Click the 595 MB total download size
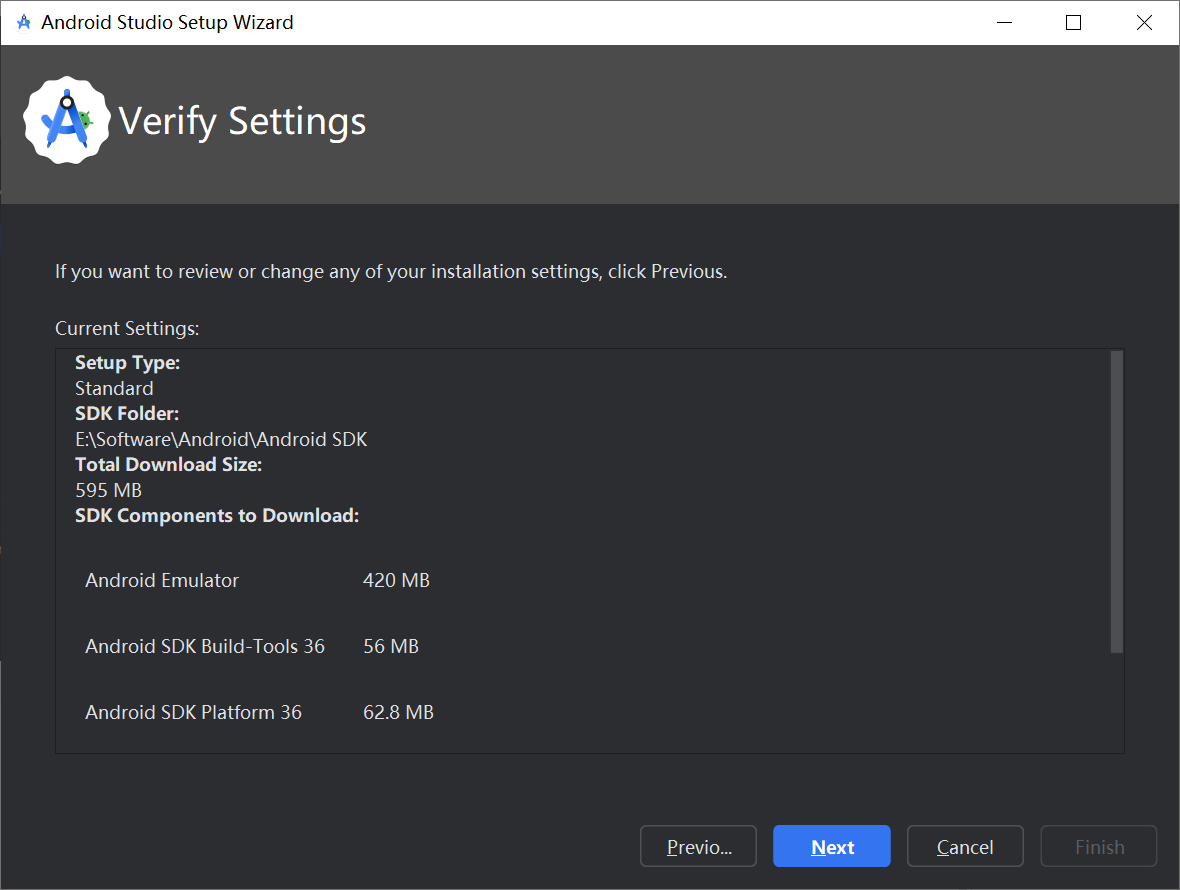Screen dimensions: 1180x890 [x=108, y=490]
